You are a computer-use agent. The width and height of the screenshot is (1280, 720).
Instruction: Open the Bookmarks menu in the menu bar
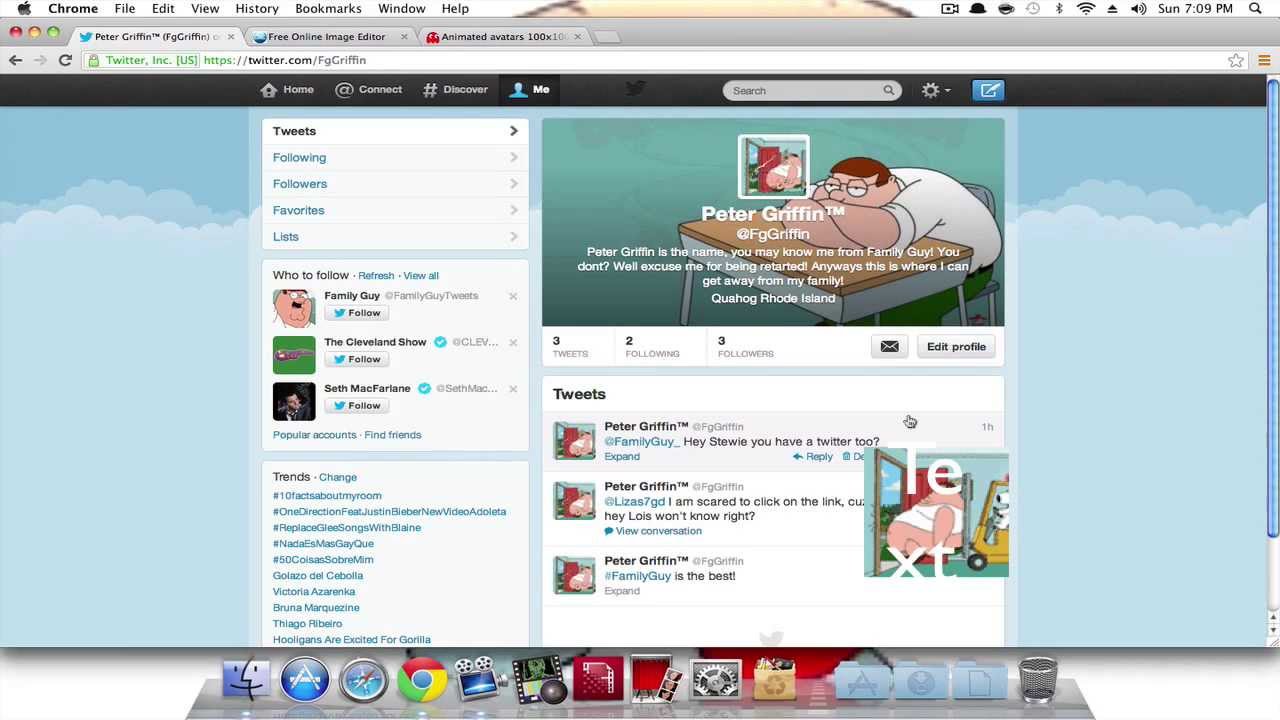pos(328,9)
